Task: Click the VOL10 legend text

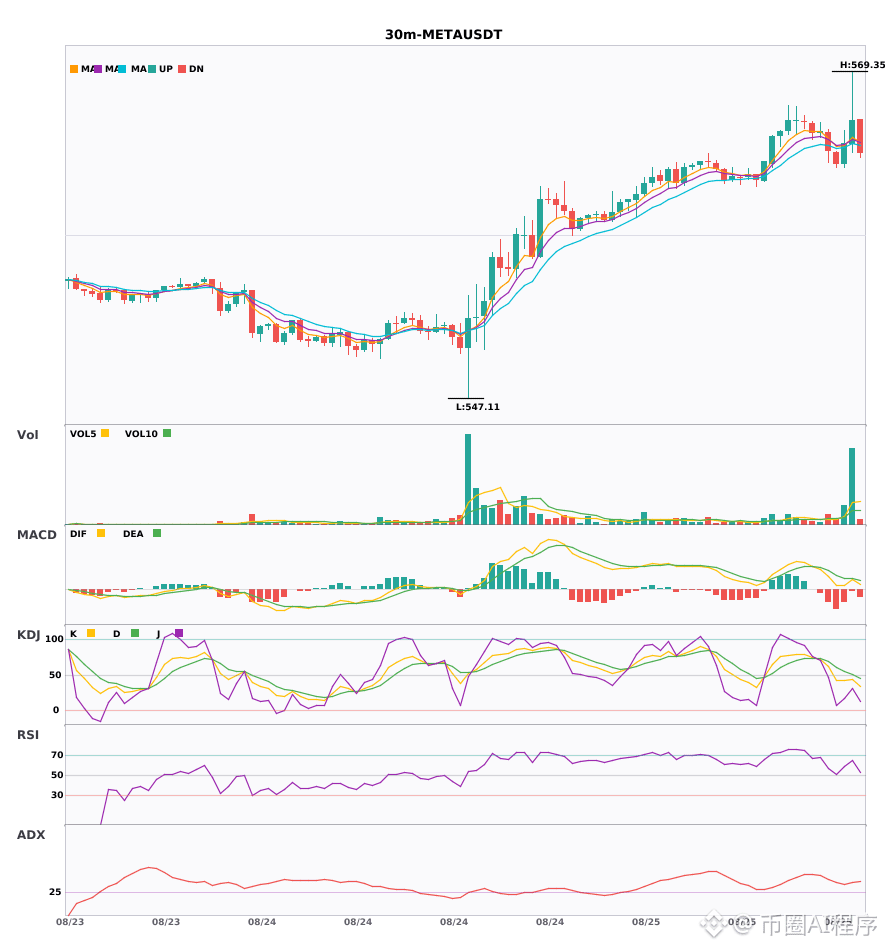Action: click(141, 434)
